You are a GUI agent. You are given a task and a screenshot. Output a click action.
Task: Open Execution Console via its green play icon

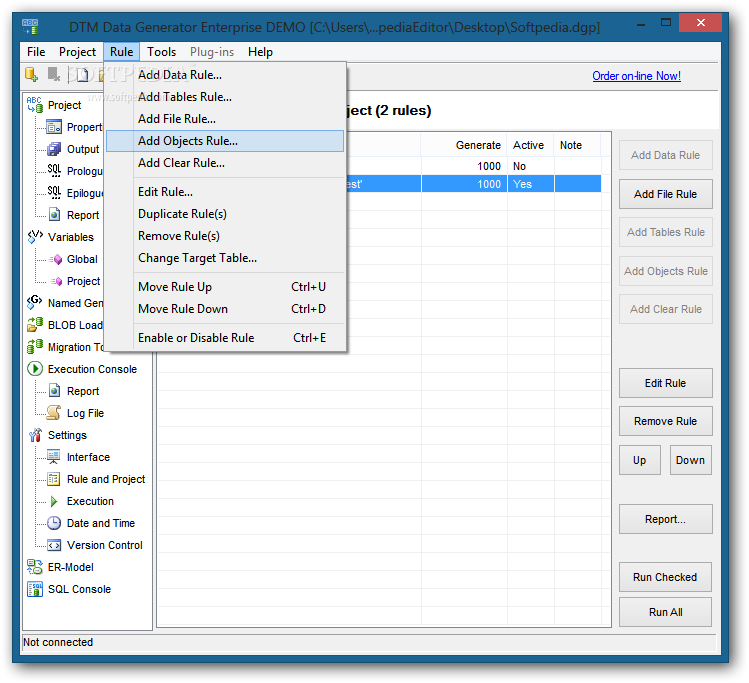[34, 369]
